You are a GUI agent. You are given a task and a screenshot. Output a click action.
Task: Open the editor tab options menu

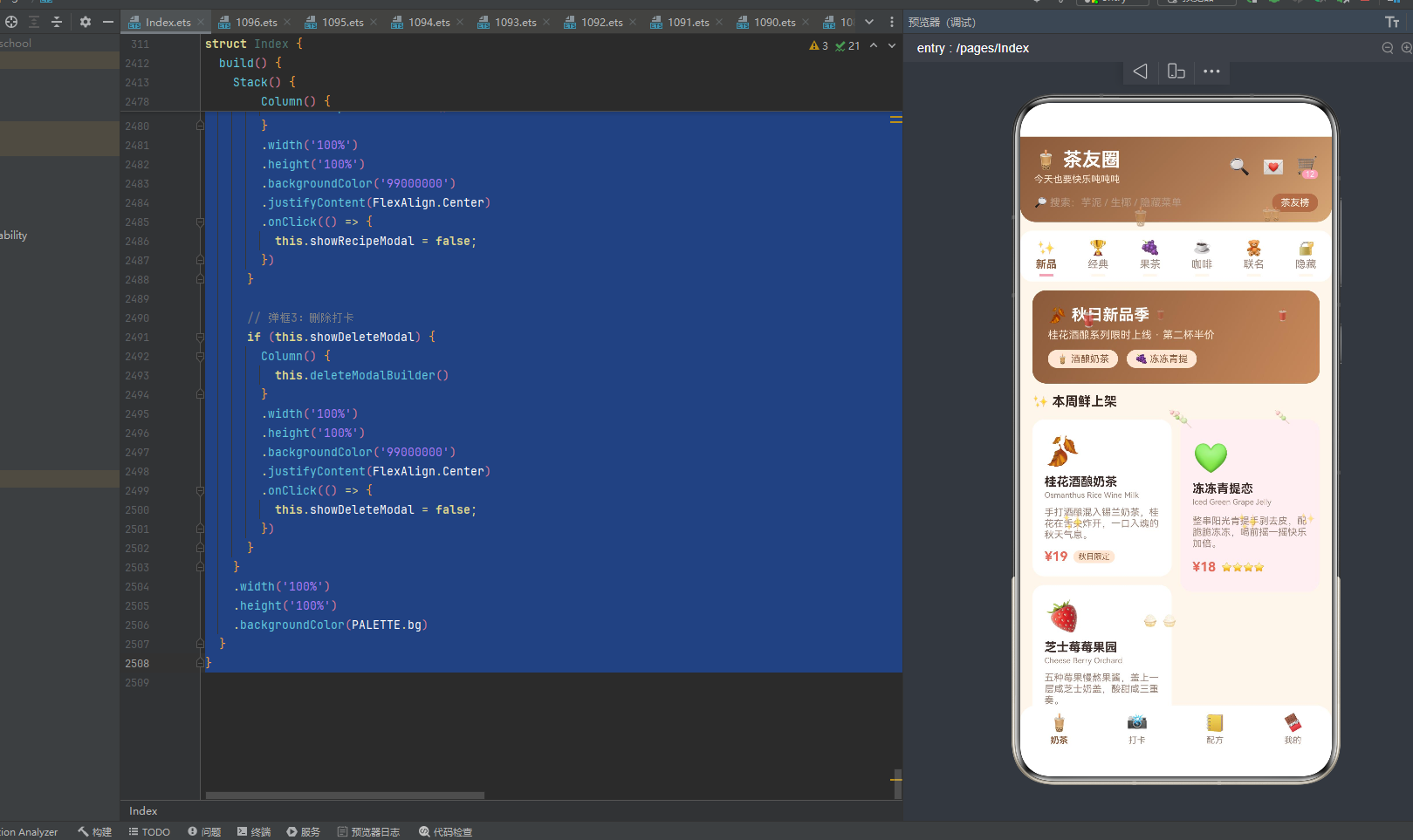coord(891,22)
